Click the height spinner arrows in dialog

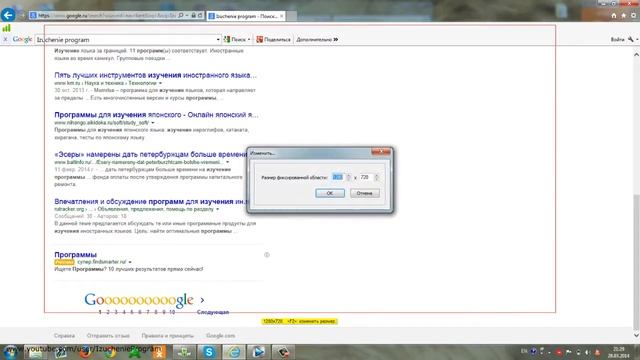(376, 177)
